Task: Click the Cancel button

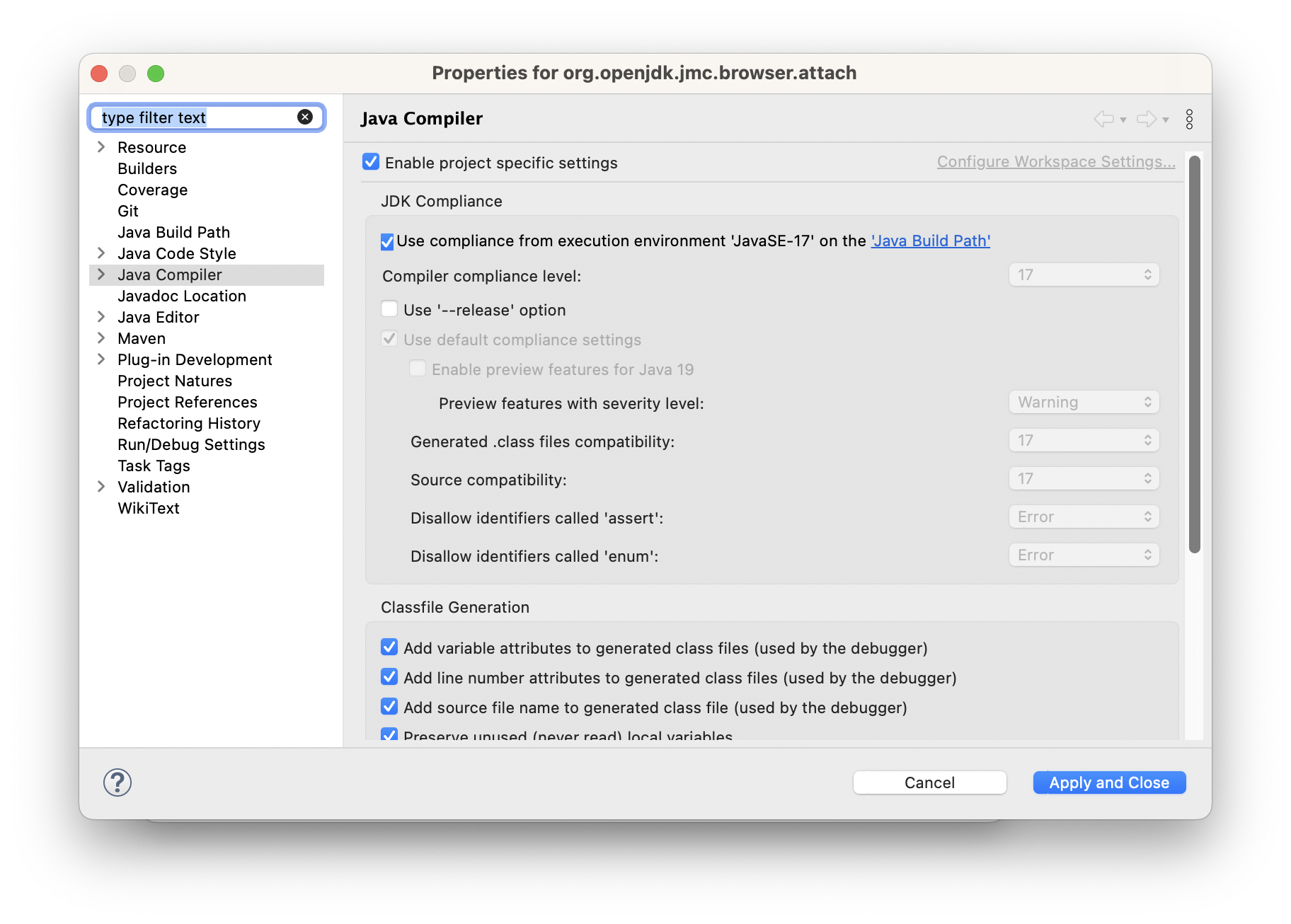Action: [x=929, y=782]
